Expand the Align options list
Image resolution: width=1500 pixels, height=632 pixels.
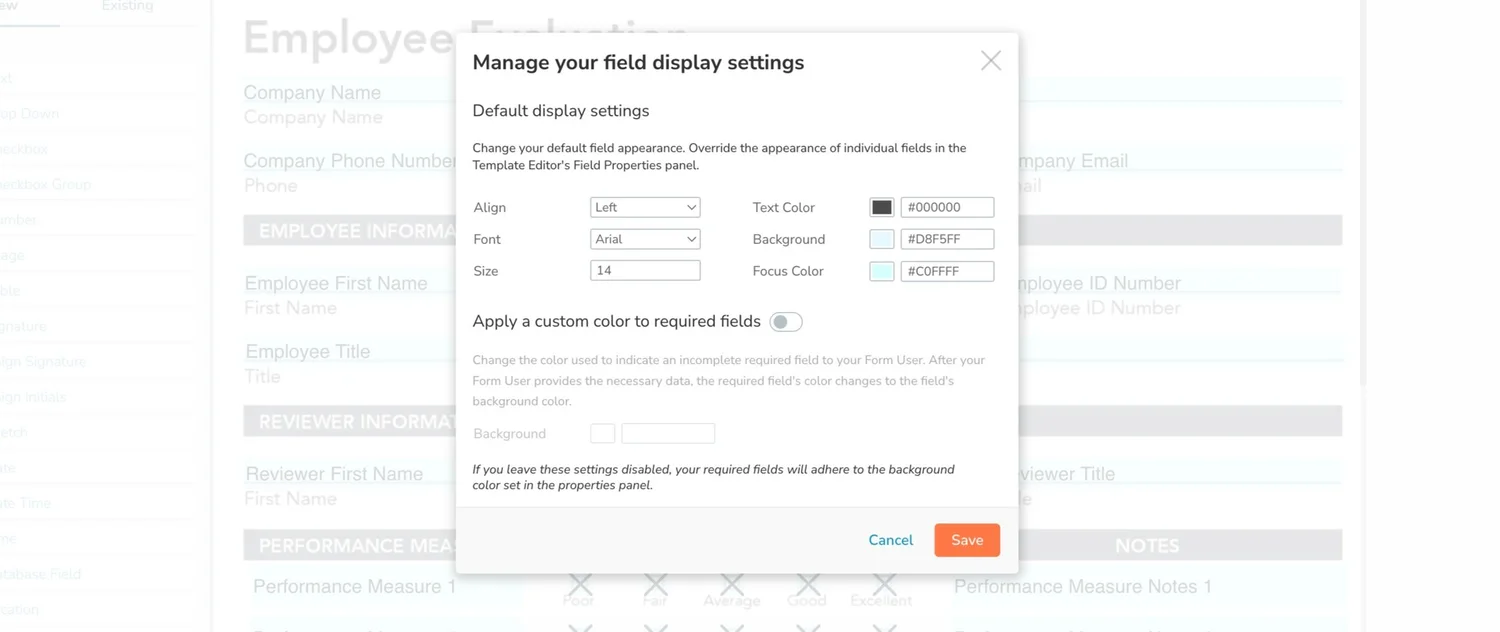(x=644, y=207)
